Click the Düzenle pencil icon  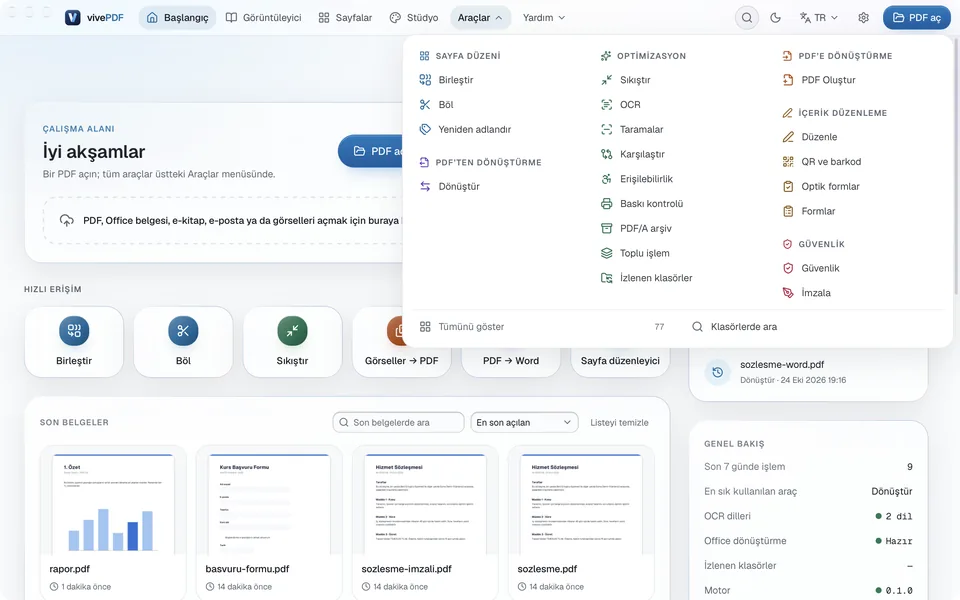[x=788, y=137]
